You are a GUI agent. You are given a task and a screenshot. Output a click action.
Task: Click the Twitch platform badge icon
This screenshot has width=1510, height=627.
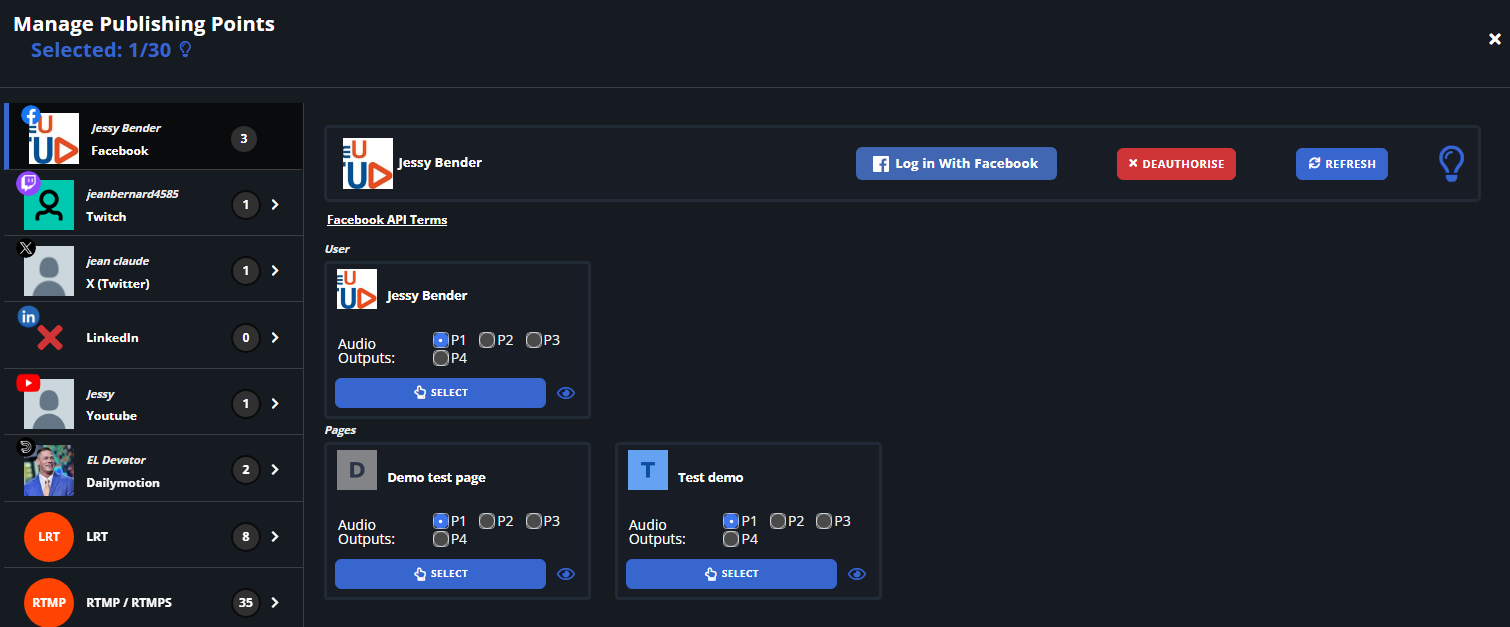[28, 183]
